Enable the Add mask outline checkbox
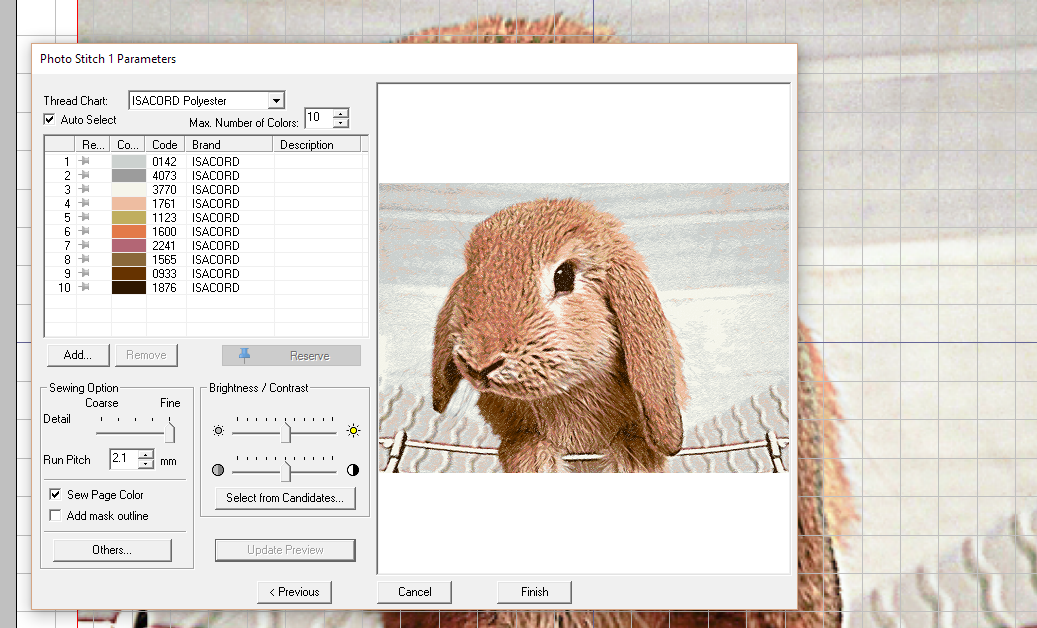This screenshot has height=628, width=1037. (56, 516)
